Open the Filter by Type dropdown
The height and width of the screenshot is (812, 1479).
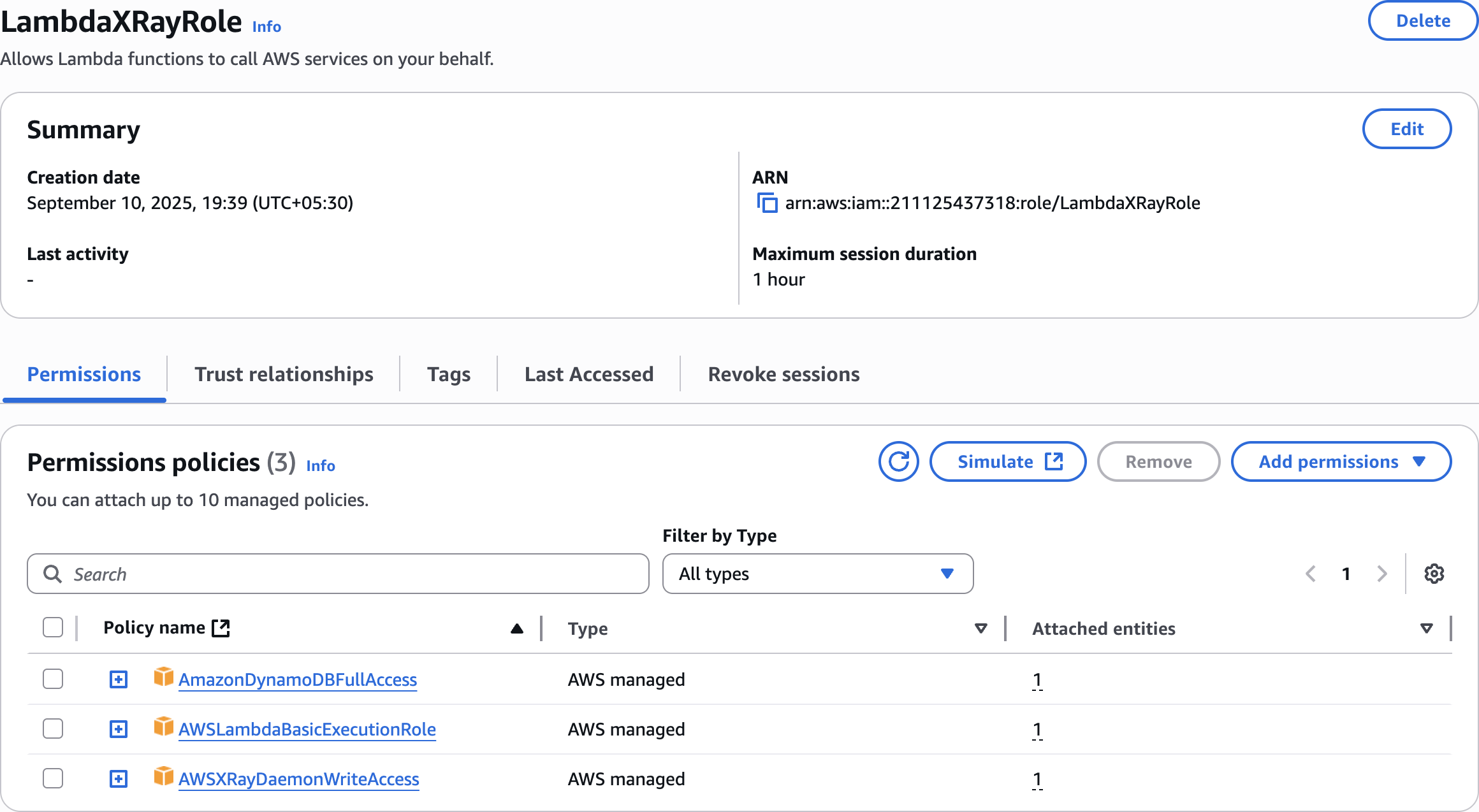pyautogui.click(x=817, y=574)
